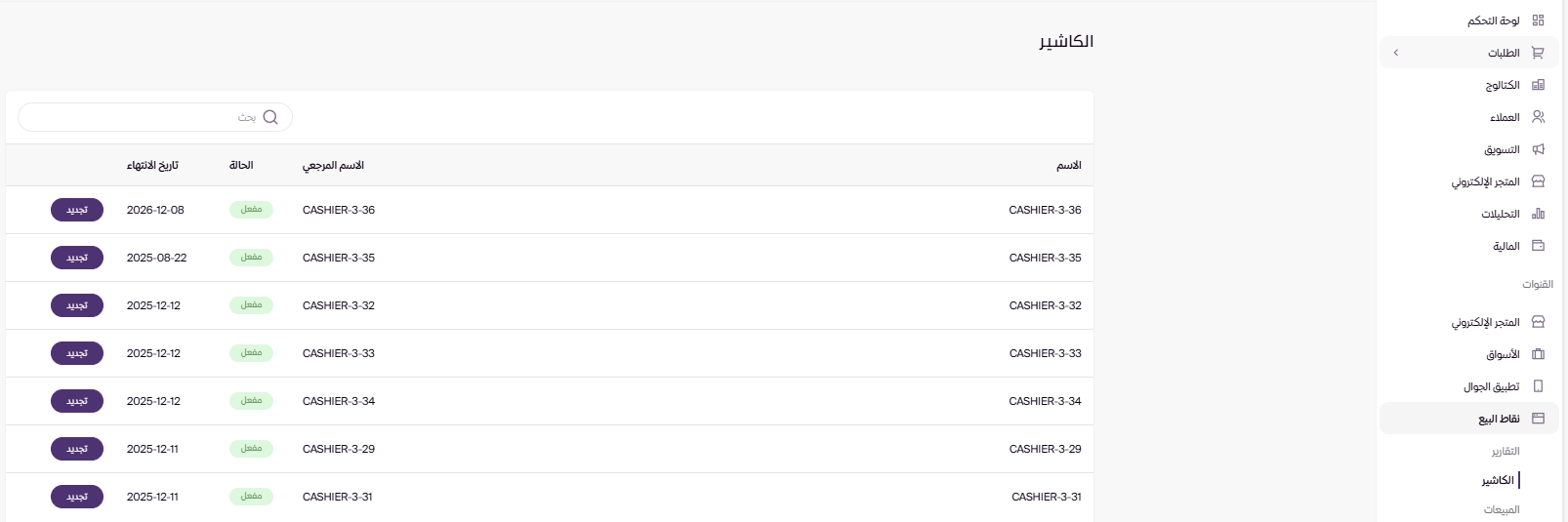Click the catalog icon in sidebar

coord(1538,85)
